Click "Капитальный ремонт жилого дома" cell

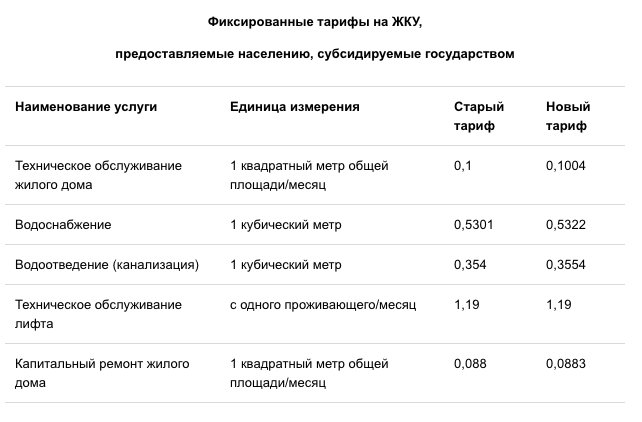[x=102, y=373]
